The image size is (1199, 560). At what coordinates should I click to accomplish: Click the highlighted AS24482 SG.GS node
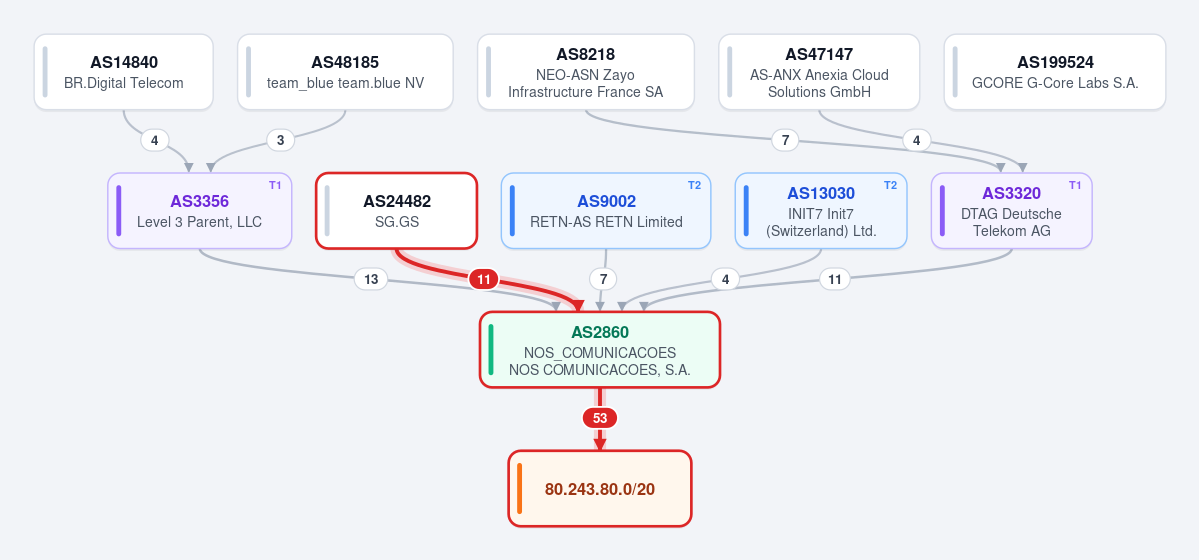click(x=397, y=210)
